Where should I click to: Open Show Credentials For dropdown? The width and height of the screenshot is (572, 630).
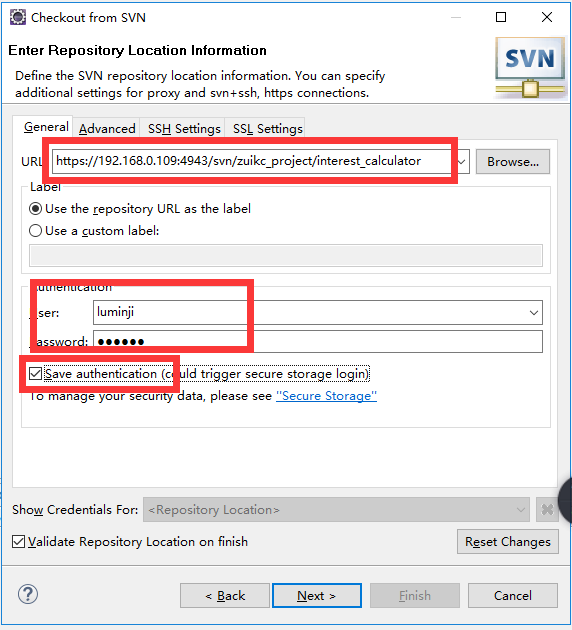[x=336, y=509]
